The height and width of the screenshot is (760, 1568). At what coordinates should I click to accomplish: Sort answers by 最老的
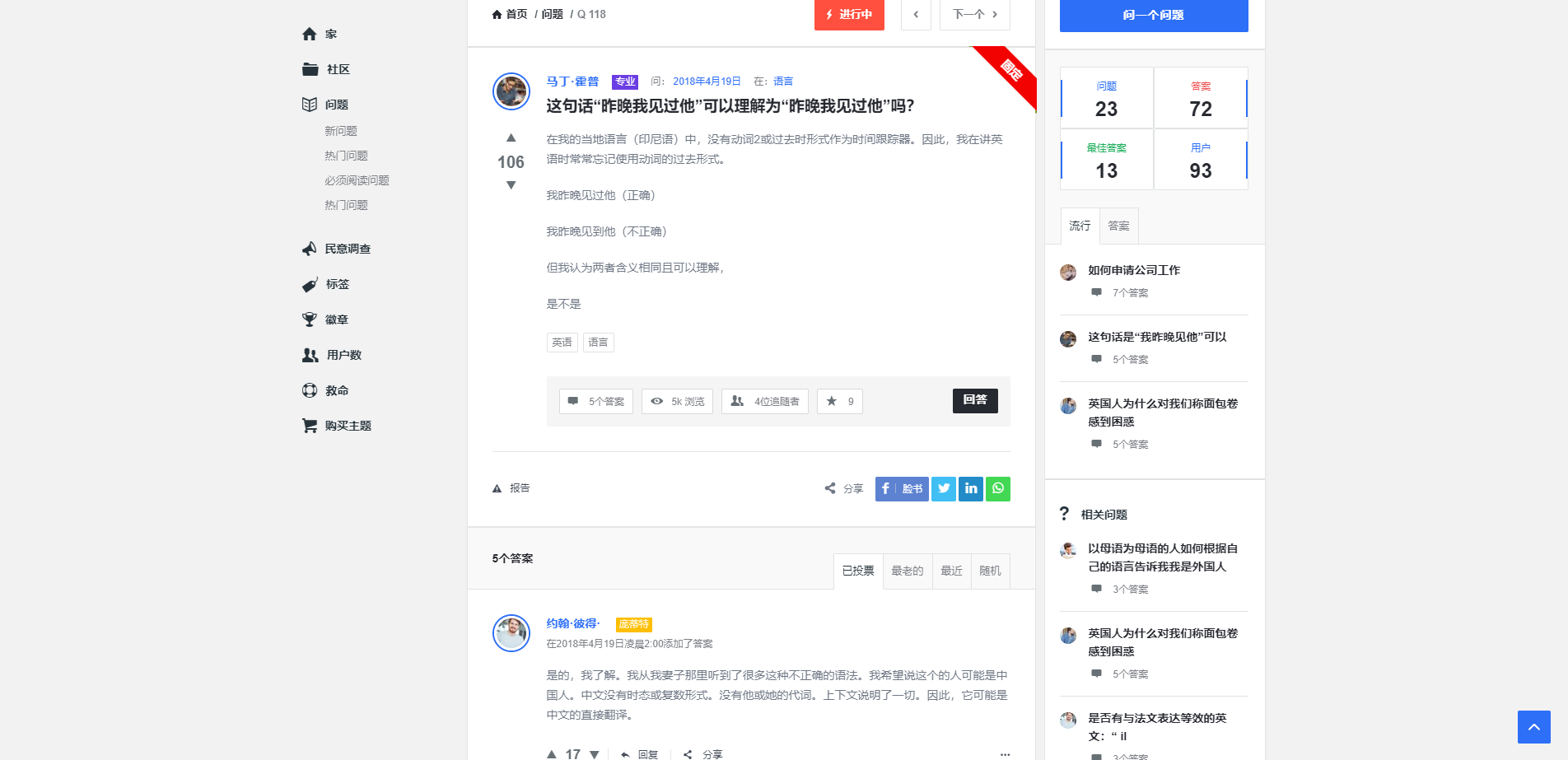tap(907, 571)
